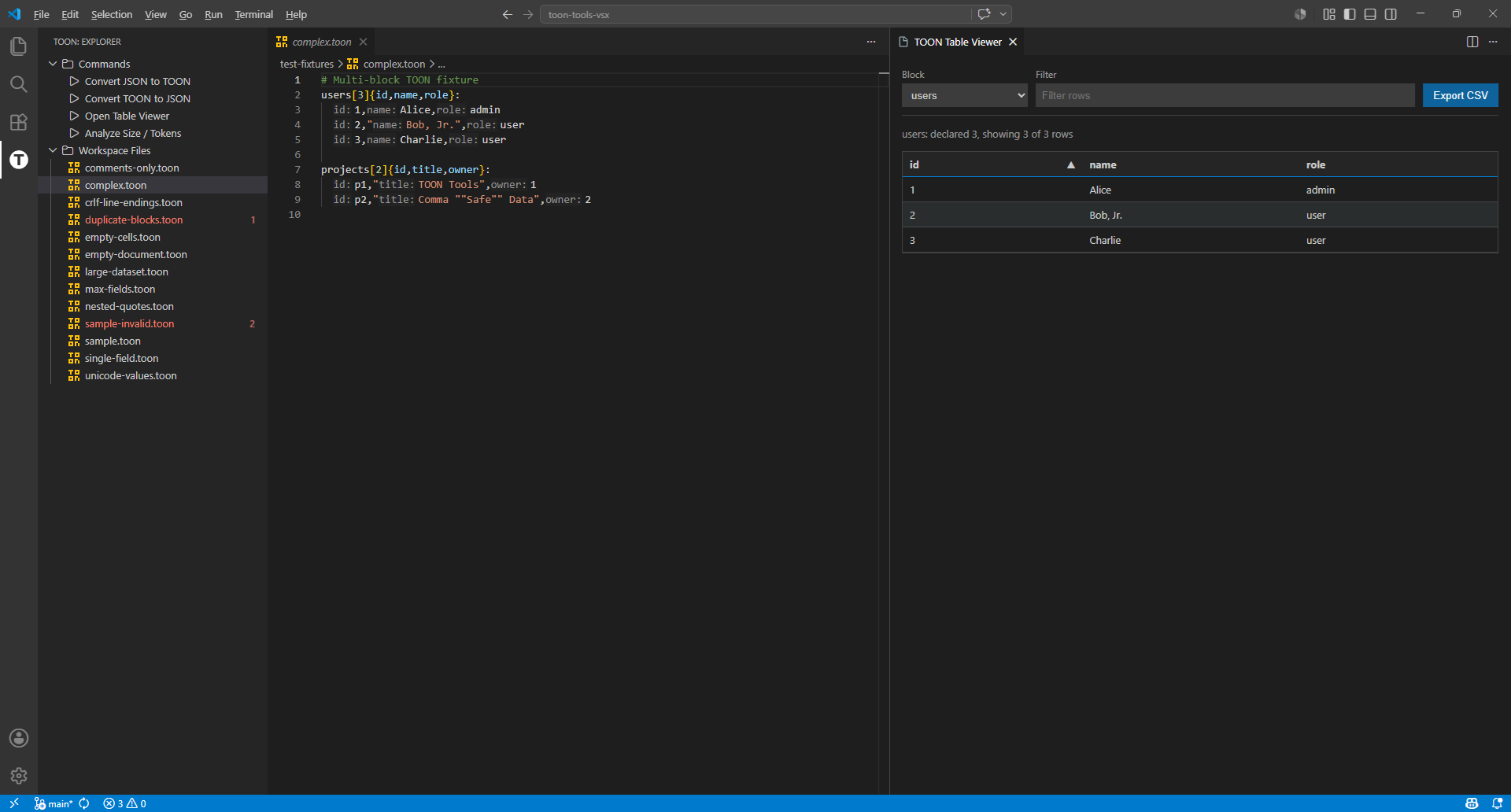This screenshot has width=1511, height=812.
Task: Collapse the Commands tree section
Action: (53, 64)
